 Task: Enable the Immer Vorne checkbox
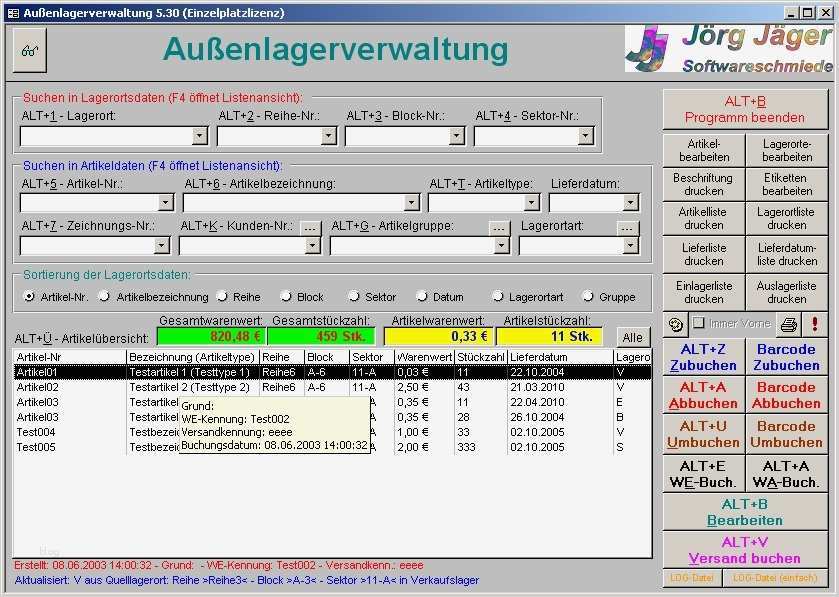700,323
